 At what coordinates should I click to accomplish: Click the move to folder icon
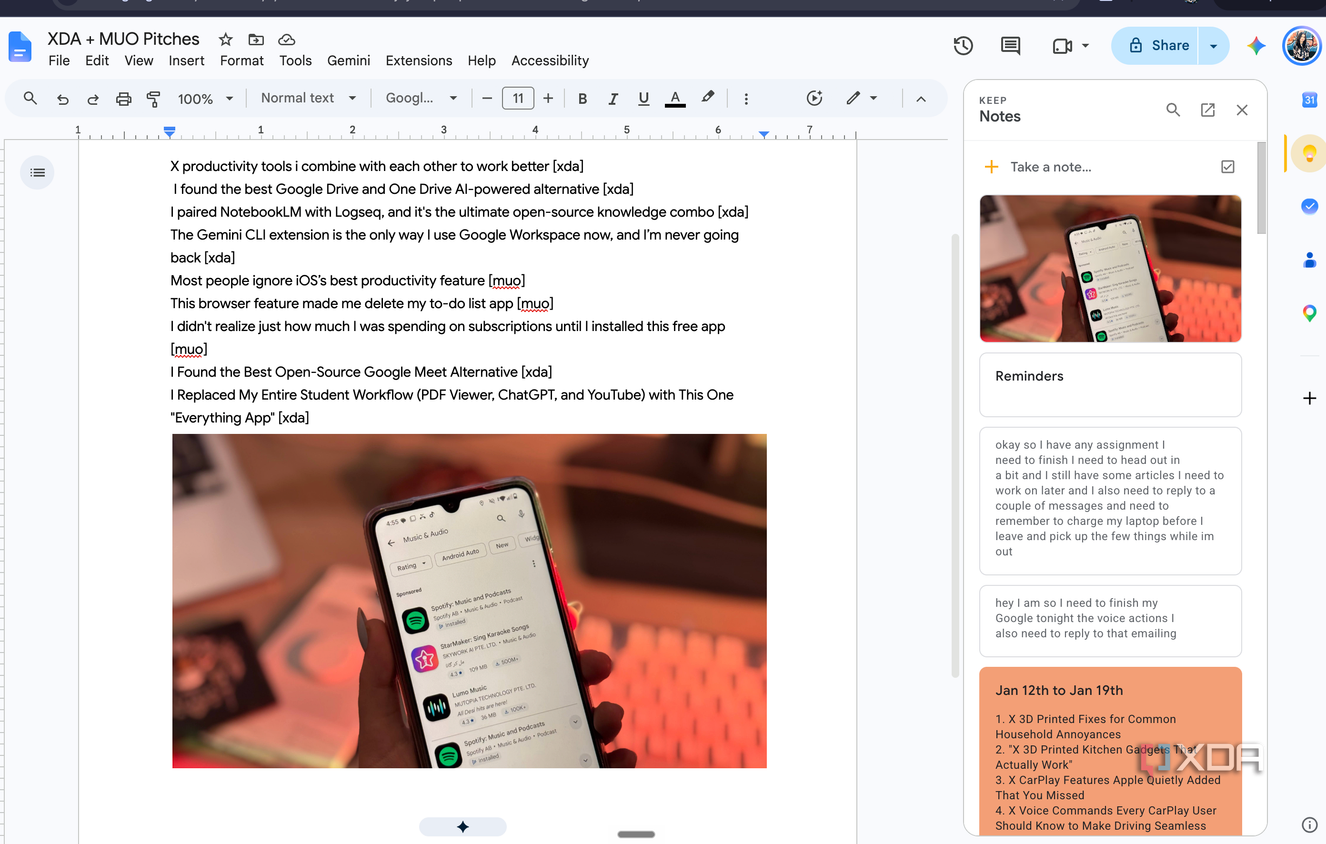tap(256, 40)
